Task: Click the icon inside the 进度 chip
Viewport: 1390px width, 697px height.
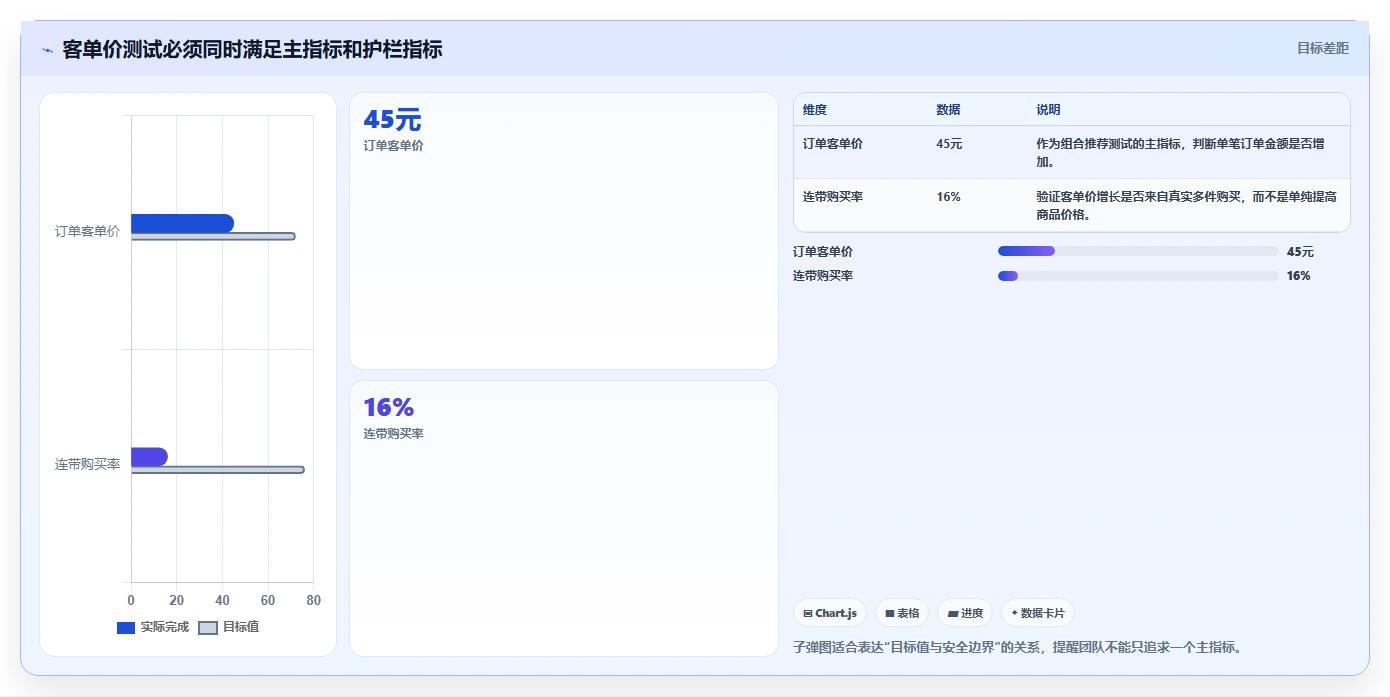Action: tap(953, 613)
